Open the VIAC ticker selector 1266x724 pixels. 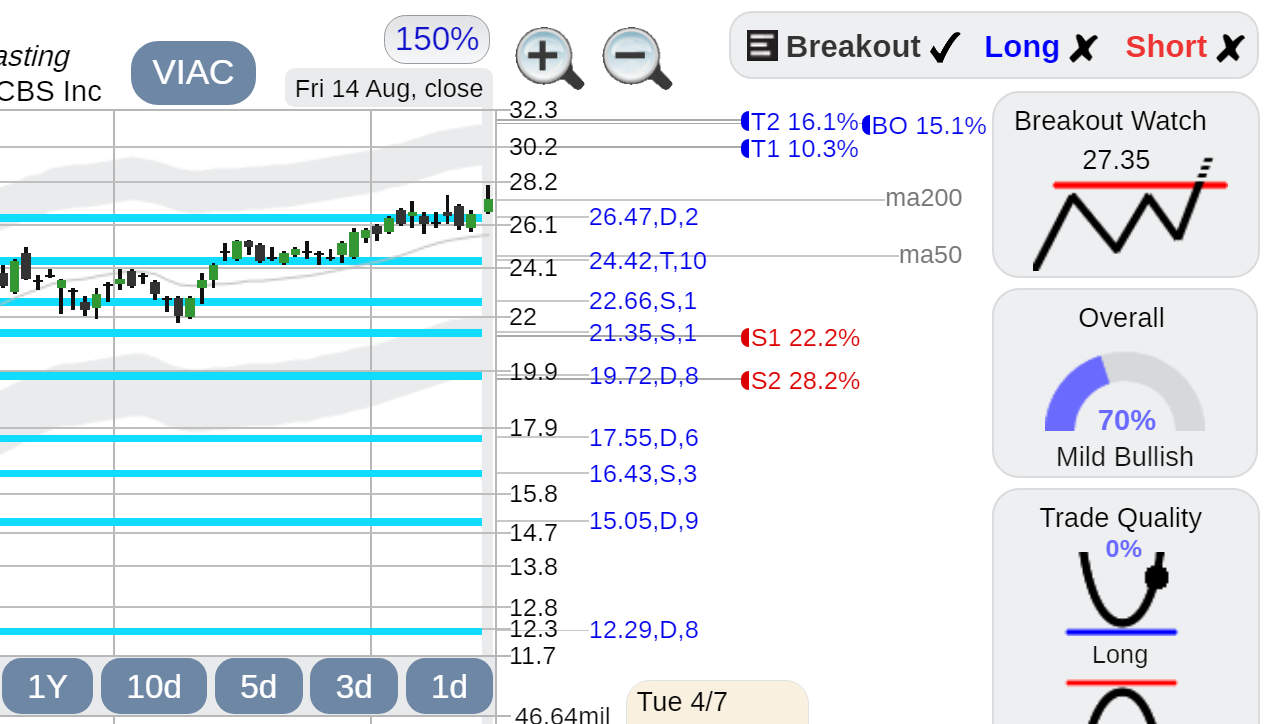pyautogui.click(x=193, y=72)
